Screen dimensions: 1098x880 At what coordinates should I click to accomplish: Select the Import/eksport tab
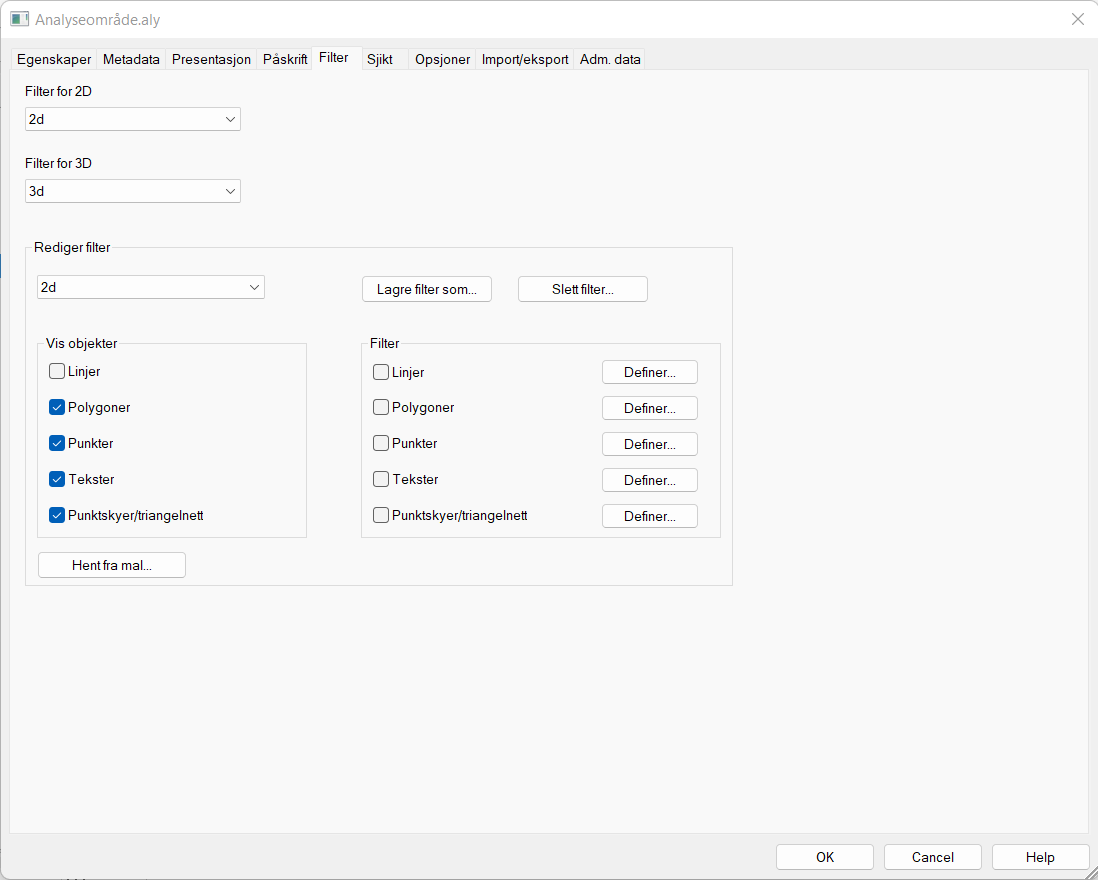(x=524, y=60)
